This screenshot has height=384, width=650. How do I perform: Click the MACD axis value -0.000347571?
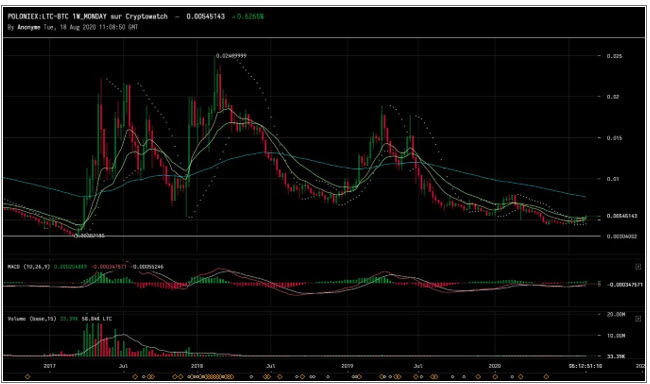pos(626,284)
